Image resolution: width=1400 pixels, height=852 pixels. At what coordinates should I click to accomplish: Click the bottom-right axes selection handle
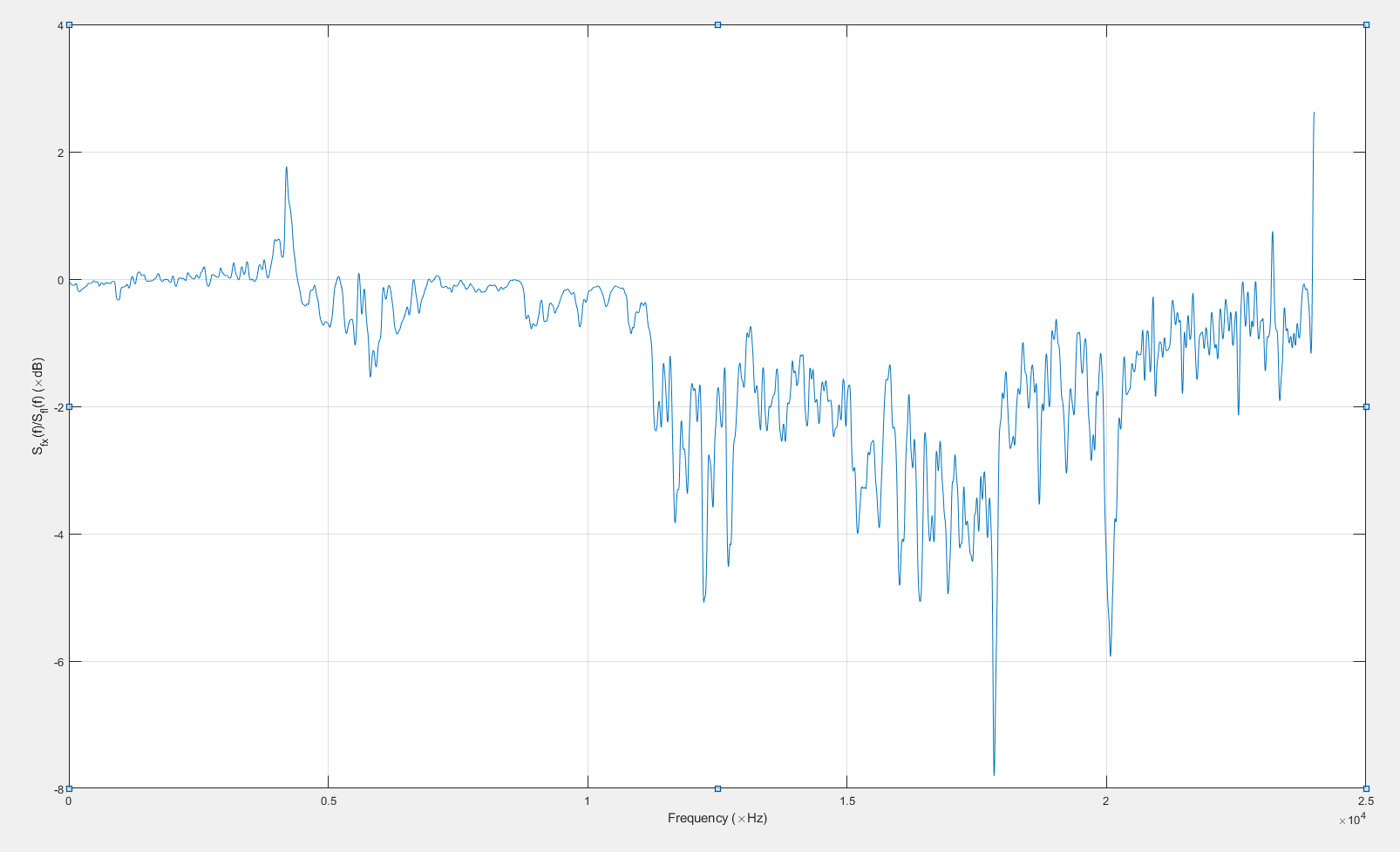(1366, 788)
